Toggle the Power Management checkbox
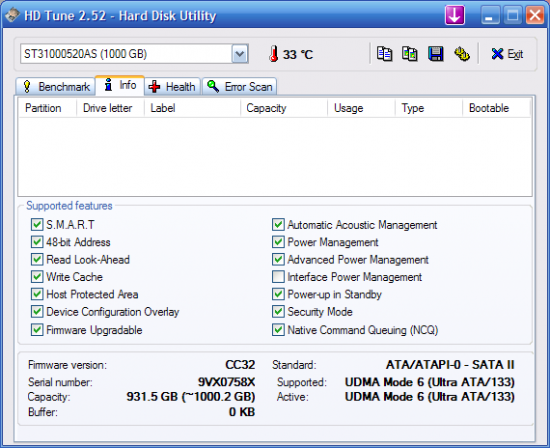Image resolution: width=550 pixels, height=448 pixels. (x=278, y=242)
